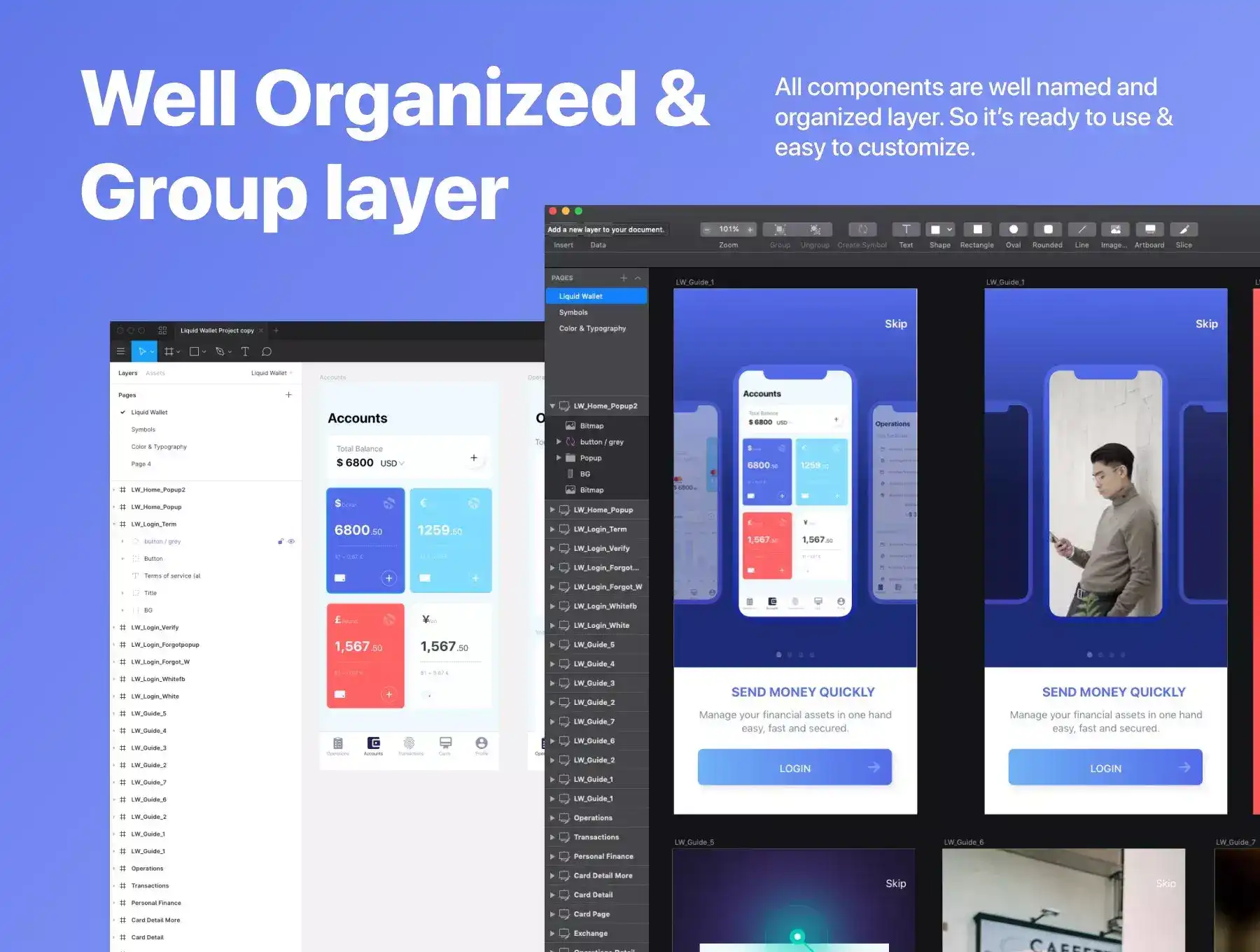Image resolution: width=1260 pixels, height=952 pixels.
Task: Select the Personal Finance artboard in Sketch layers
Action: pyautogui.click(x=603, y=856)
